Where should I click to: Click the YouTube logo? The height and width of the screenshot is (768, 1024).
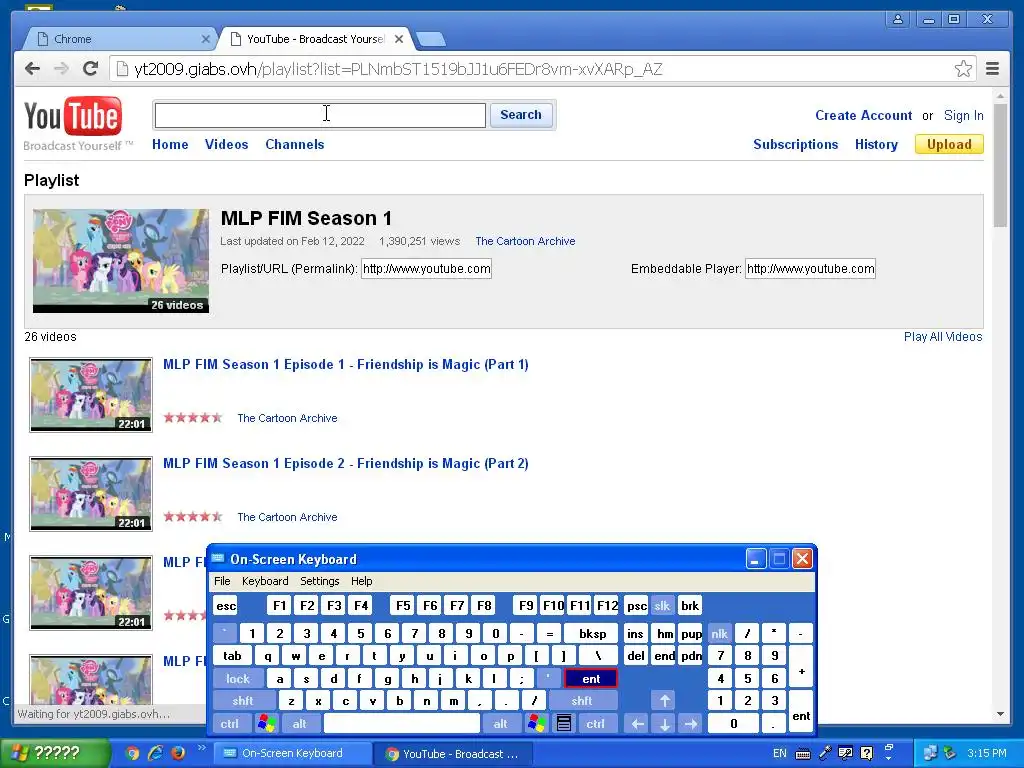click(x=73, y=118)
